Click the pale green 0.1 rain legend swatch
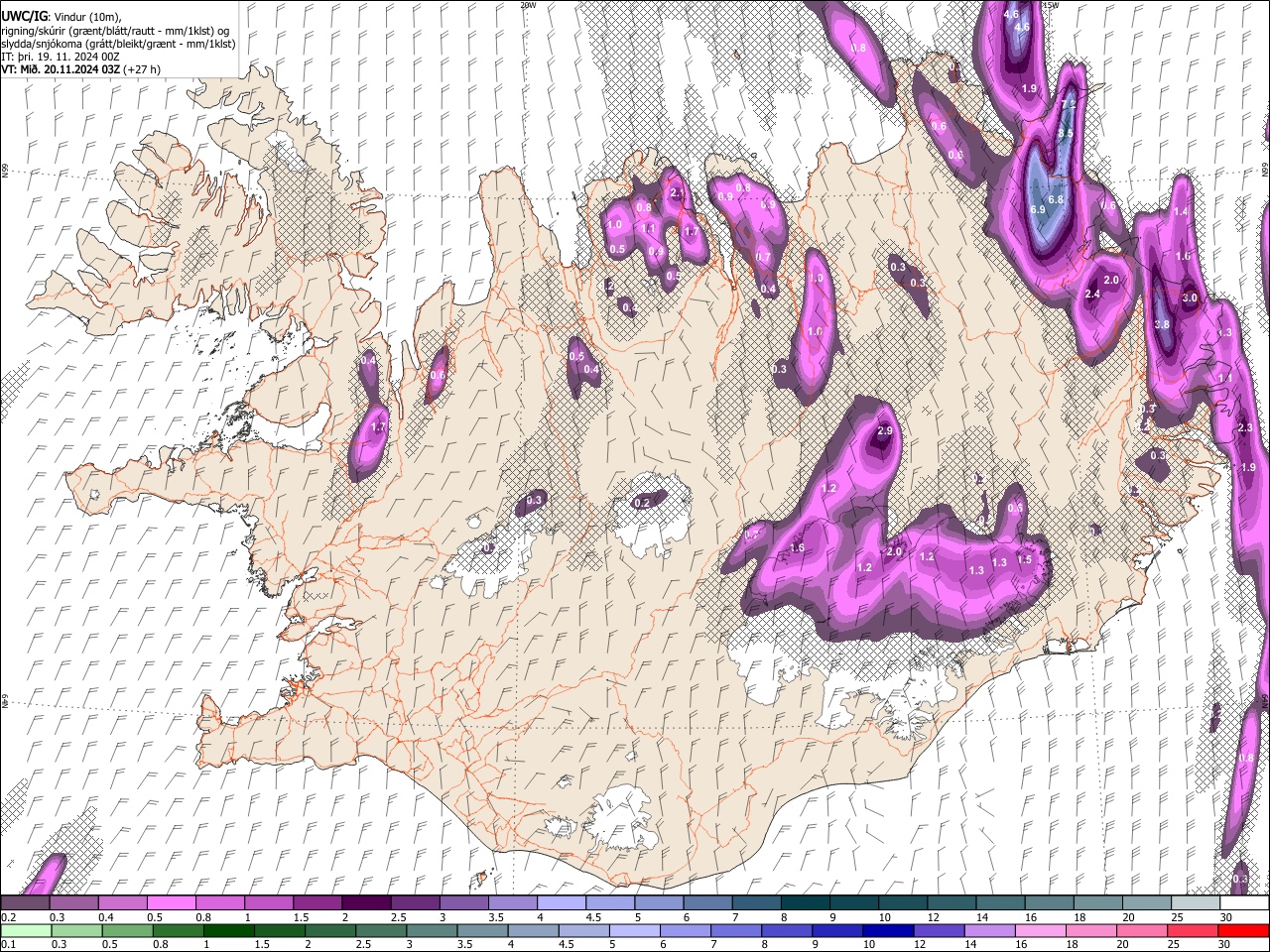1270x952 pixels. pos(26,930)
